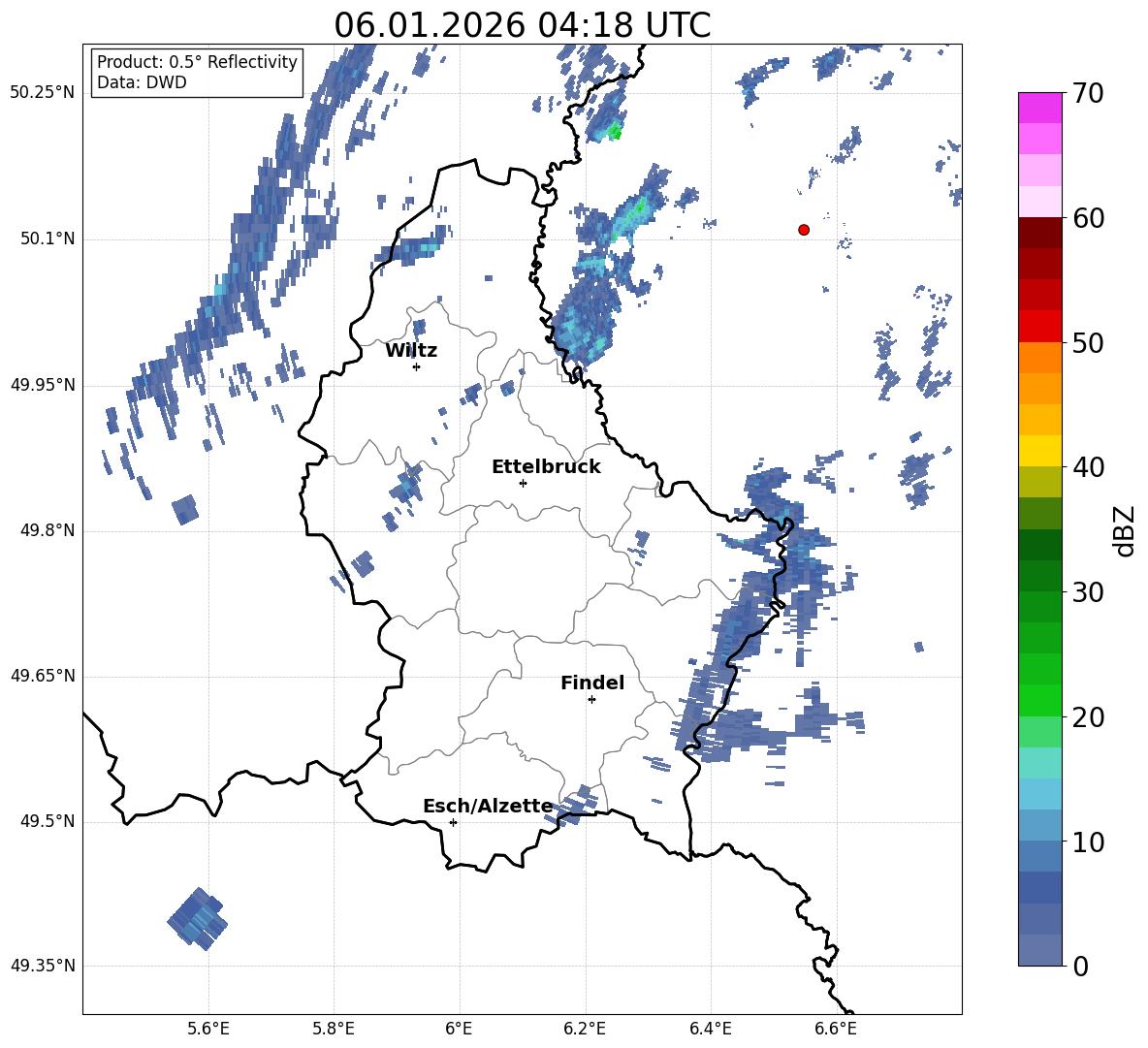
Task: Click the 10 value on the colorbar
Action: pos(1088,842)
